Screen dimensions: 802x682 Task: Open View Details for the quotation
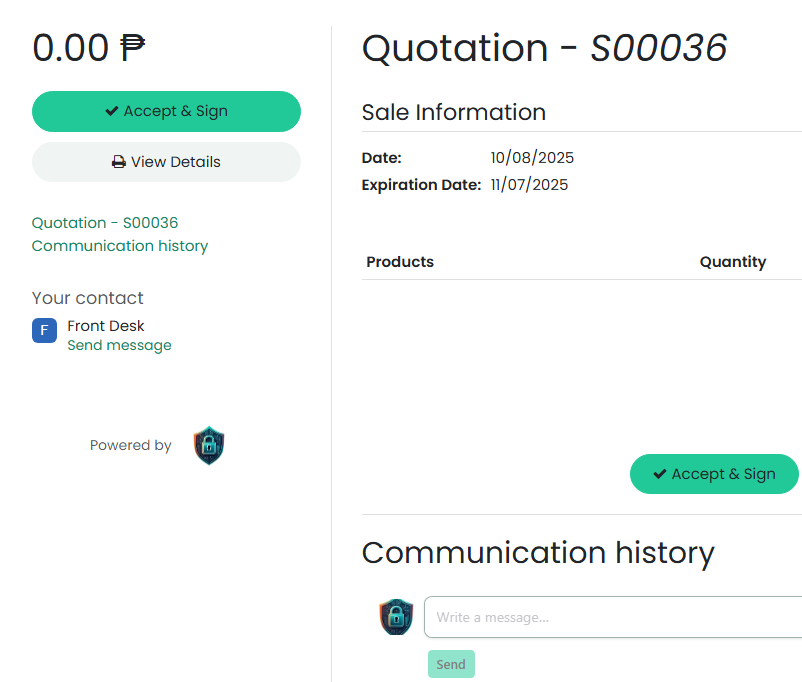coord(166,162)
